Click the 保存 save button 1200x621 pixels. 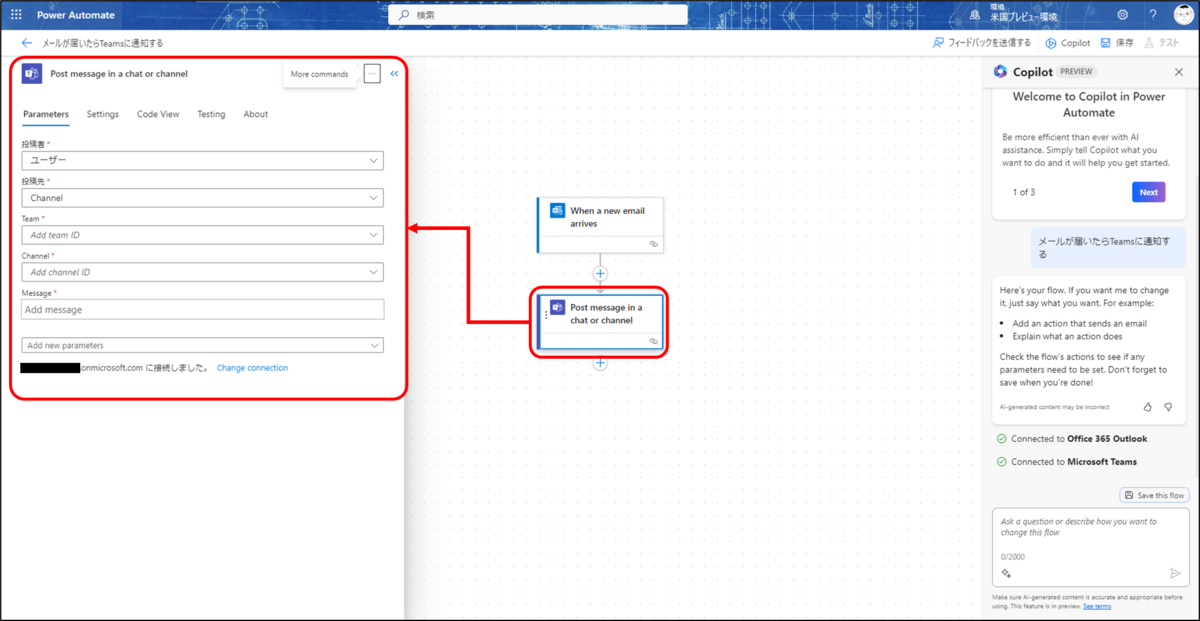point(1117,43)
